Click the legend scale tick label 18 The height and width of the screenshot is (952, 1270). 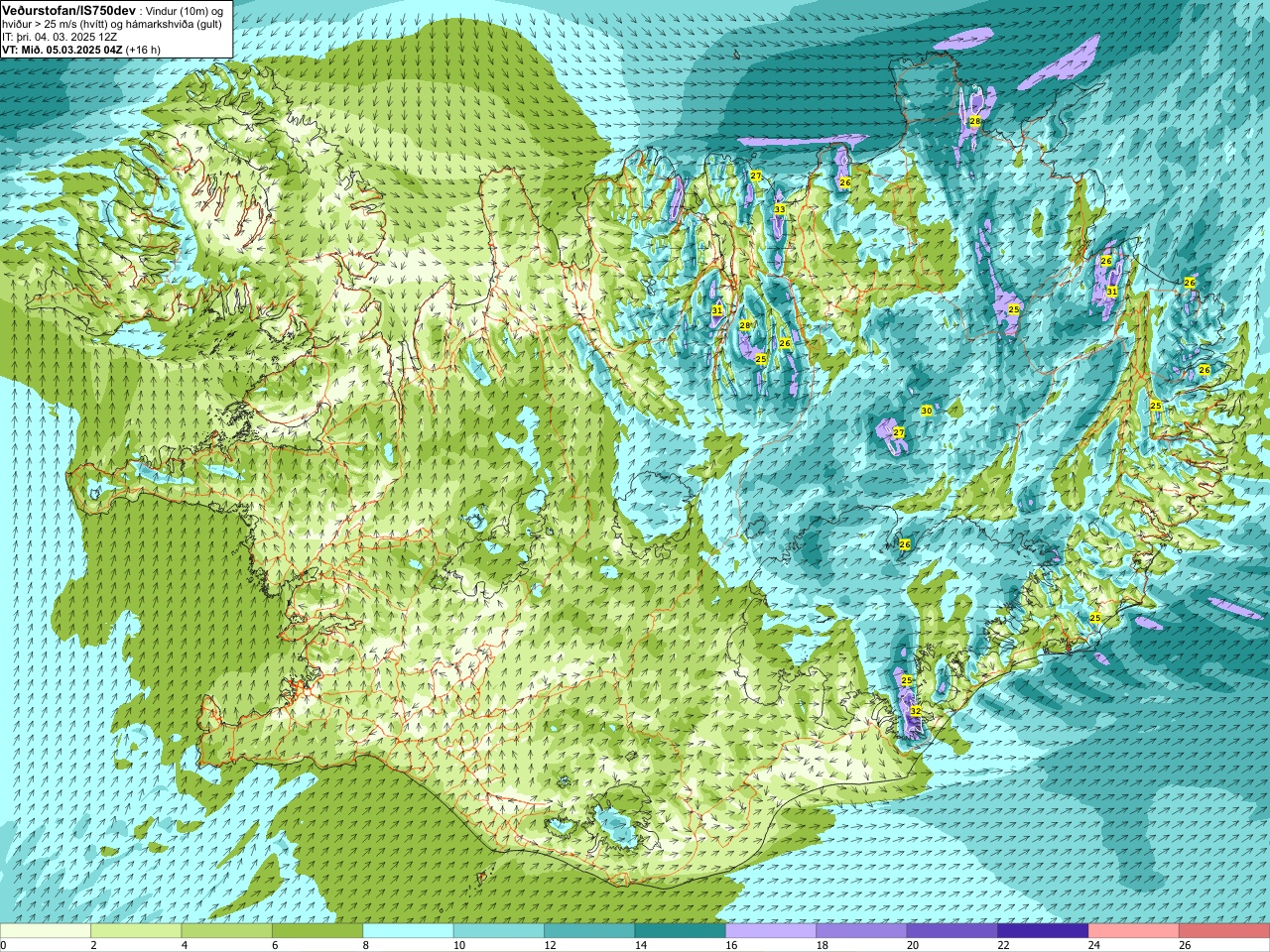click(822, 945)
